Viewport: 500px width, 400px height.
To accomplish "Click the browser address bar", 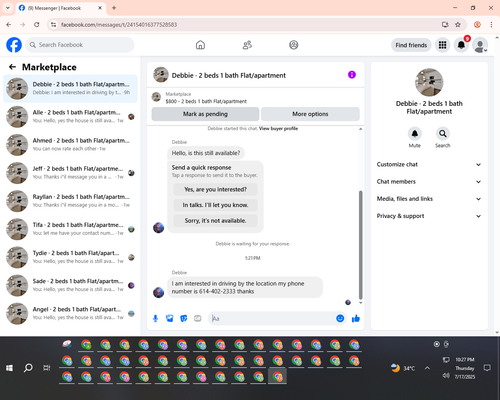I will pyautogui.click(x=247, y=25).
